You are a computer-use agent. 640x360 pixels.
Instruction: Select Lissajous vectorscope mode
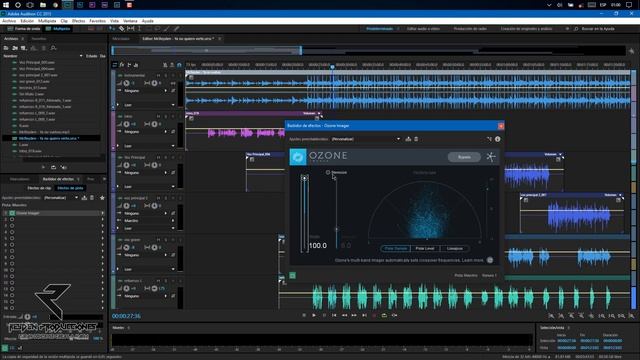[454, 248]
